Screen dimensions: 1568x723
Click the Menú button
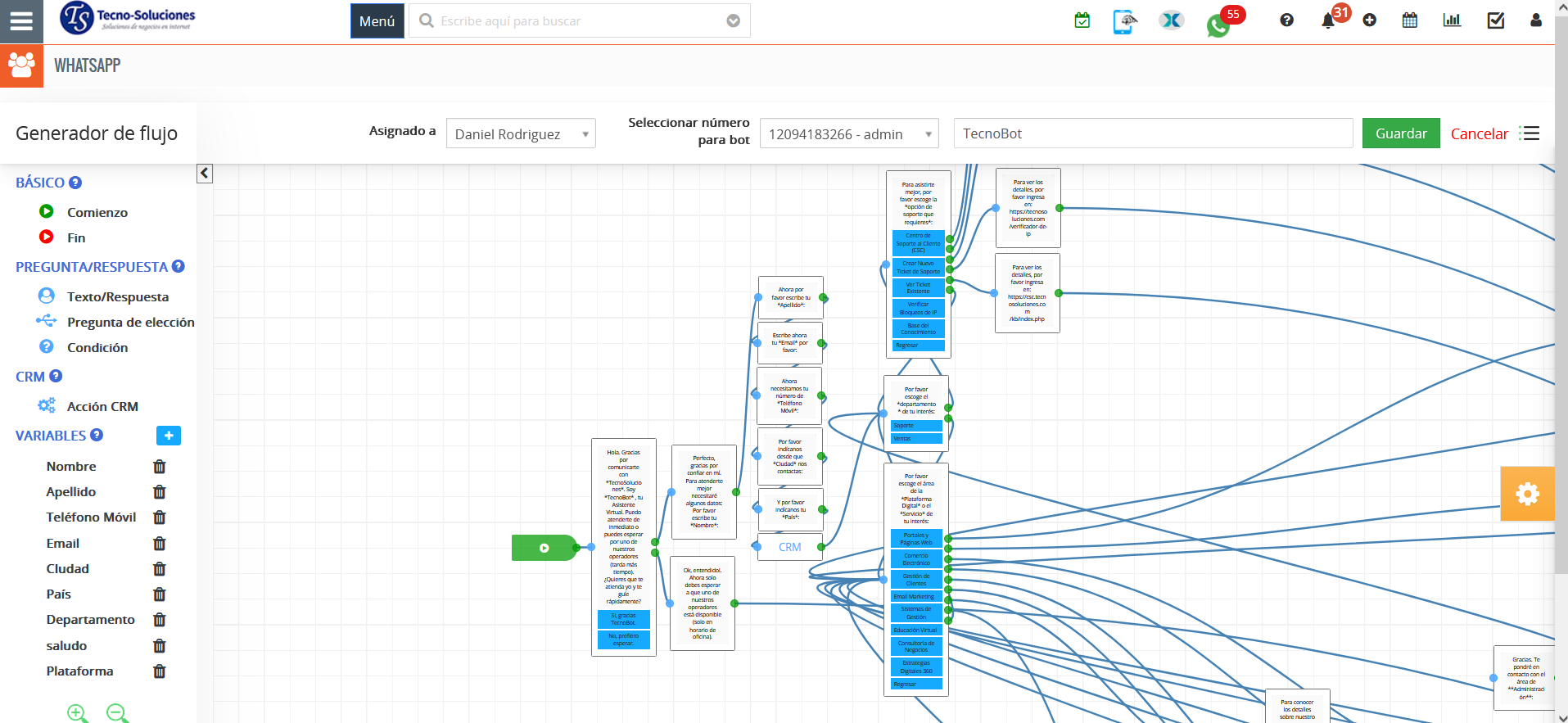pos(377,21)
